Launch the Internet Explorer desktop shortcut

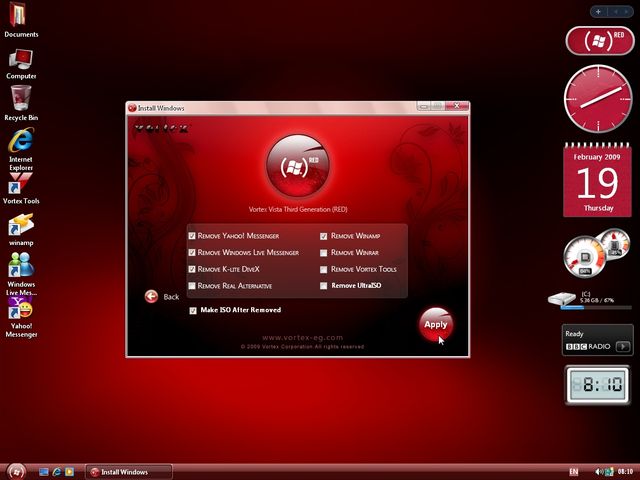(20, 149)
